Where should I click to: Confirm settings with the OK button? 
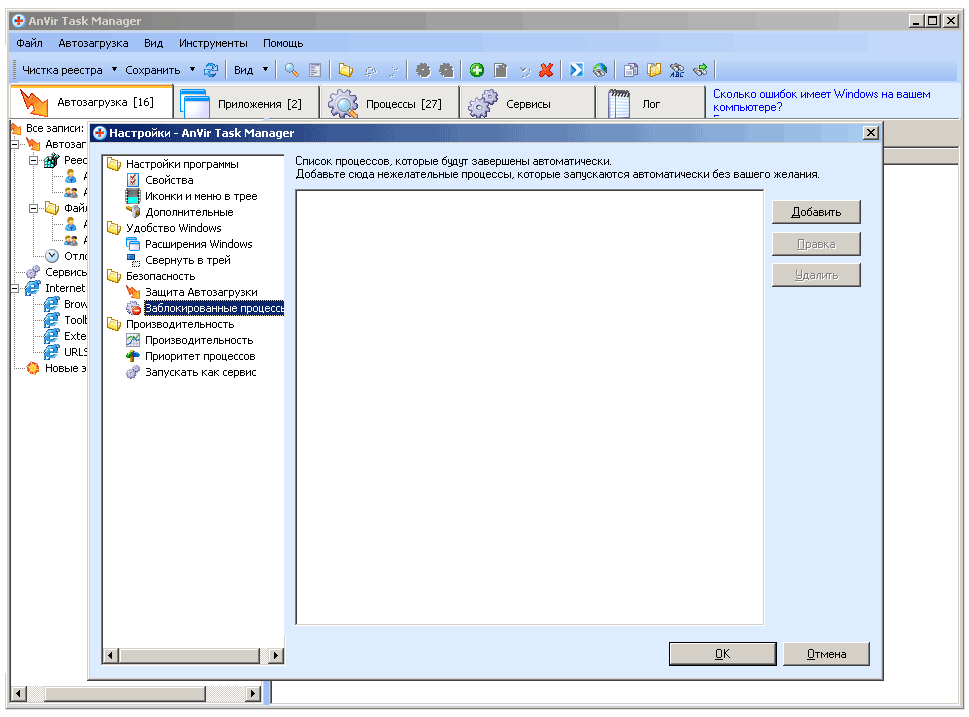(722, 654)
